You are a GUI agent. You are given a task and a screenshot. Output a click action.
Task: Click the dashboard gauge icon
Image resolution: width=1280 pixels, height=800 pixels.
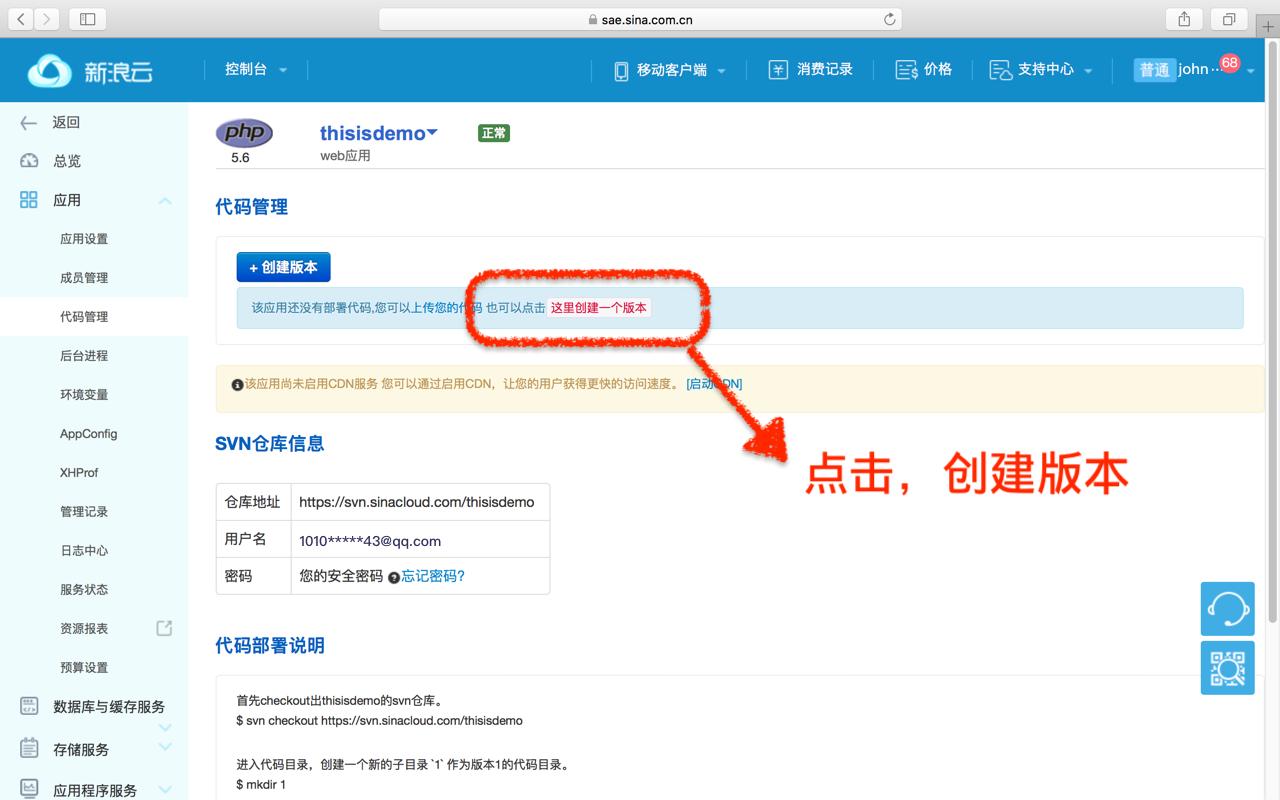pos(29,161)
